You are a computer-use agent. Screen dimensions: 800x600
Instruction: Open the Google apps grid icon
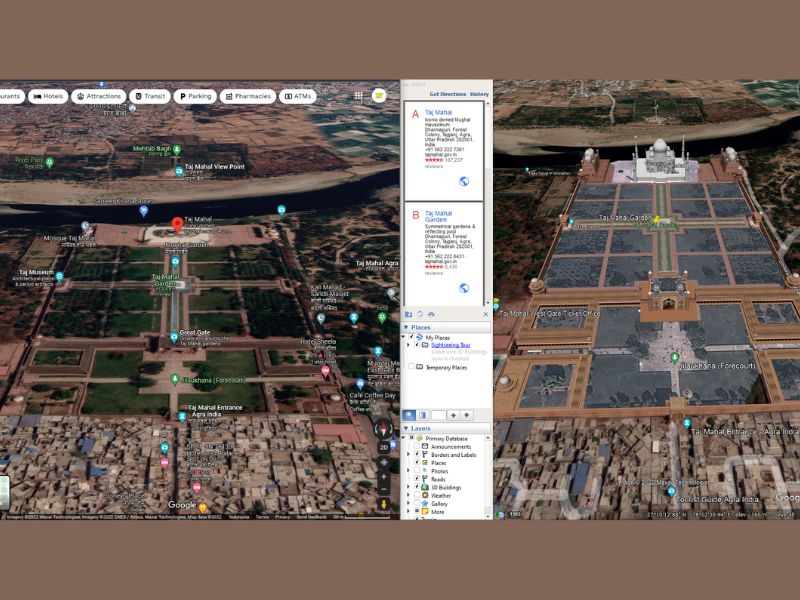pyautogui.click(x=358, y=95)
